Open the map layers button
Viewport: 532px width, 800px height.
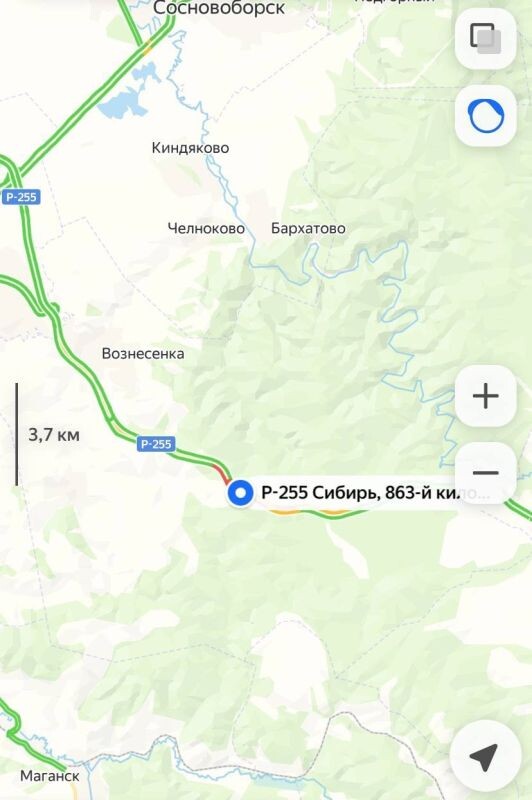click(x=486, y=39)
